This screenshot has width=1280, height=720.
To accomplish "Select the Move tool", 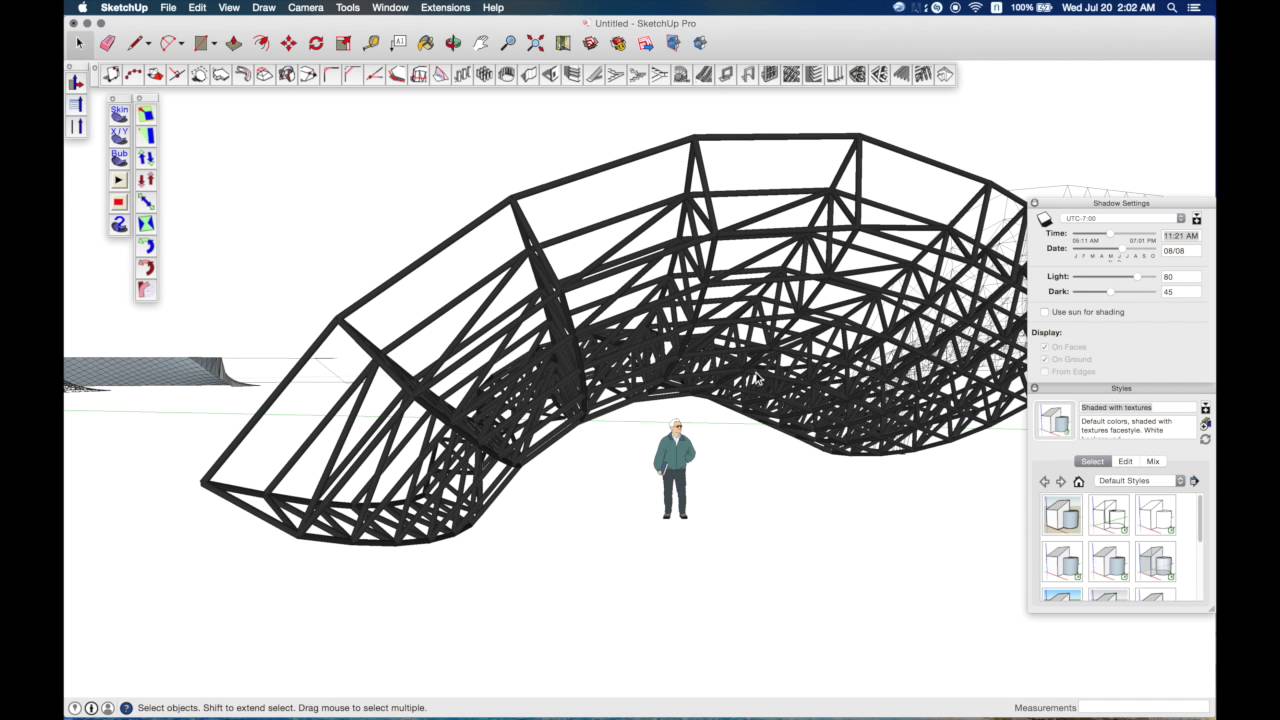I will [289, 43].
